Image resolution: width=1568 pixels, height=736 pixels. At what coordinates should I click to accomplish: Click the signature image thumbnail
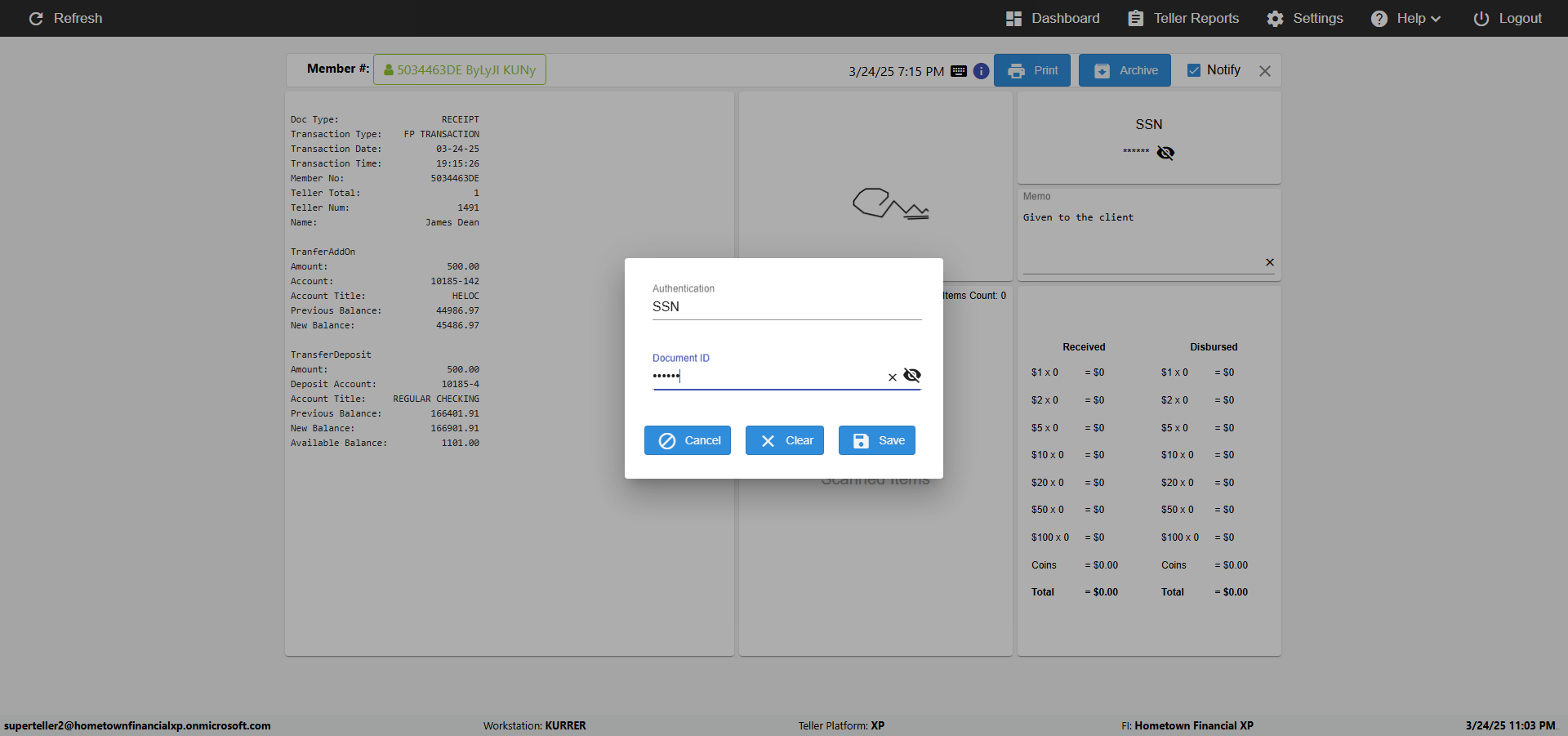point(891,204)
